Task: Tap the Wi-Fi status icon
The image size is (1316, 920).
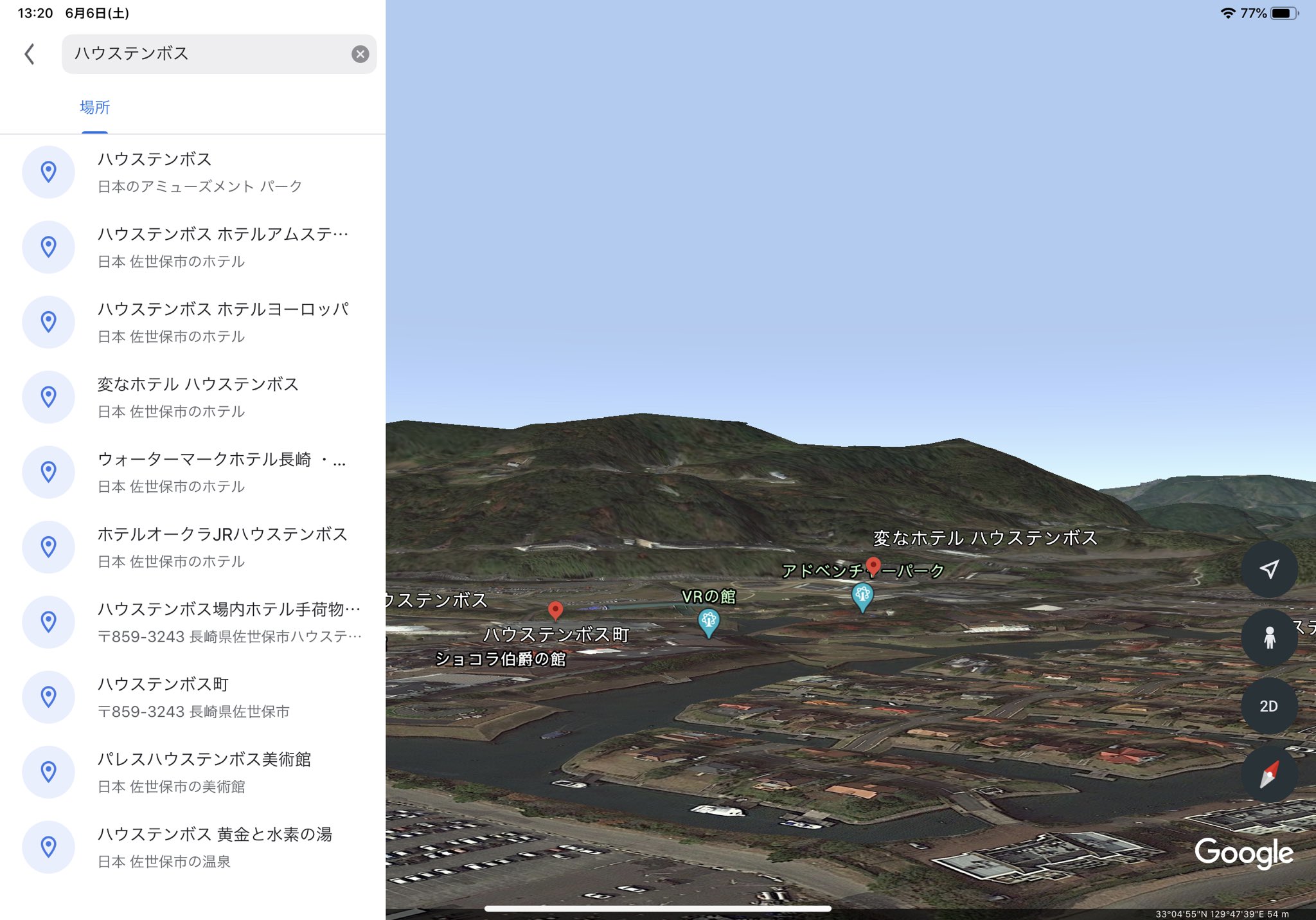Action: (x=1227, y=13)
